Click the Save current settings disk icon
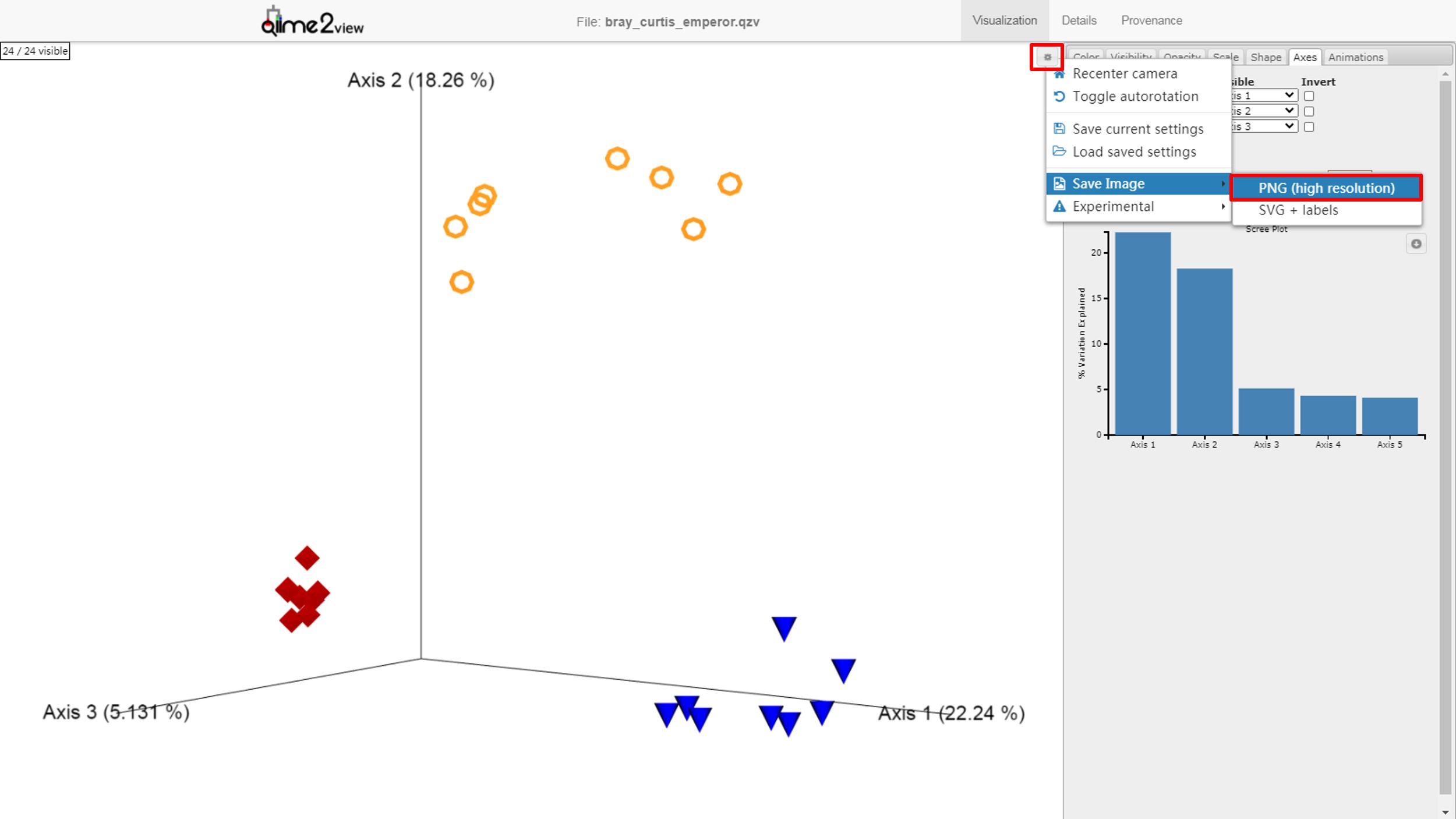This screenshot has width=1456, height=819. click(1059, 129)
